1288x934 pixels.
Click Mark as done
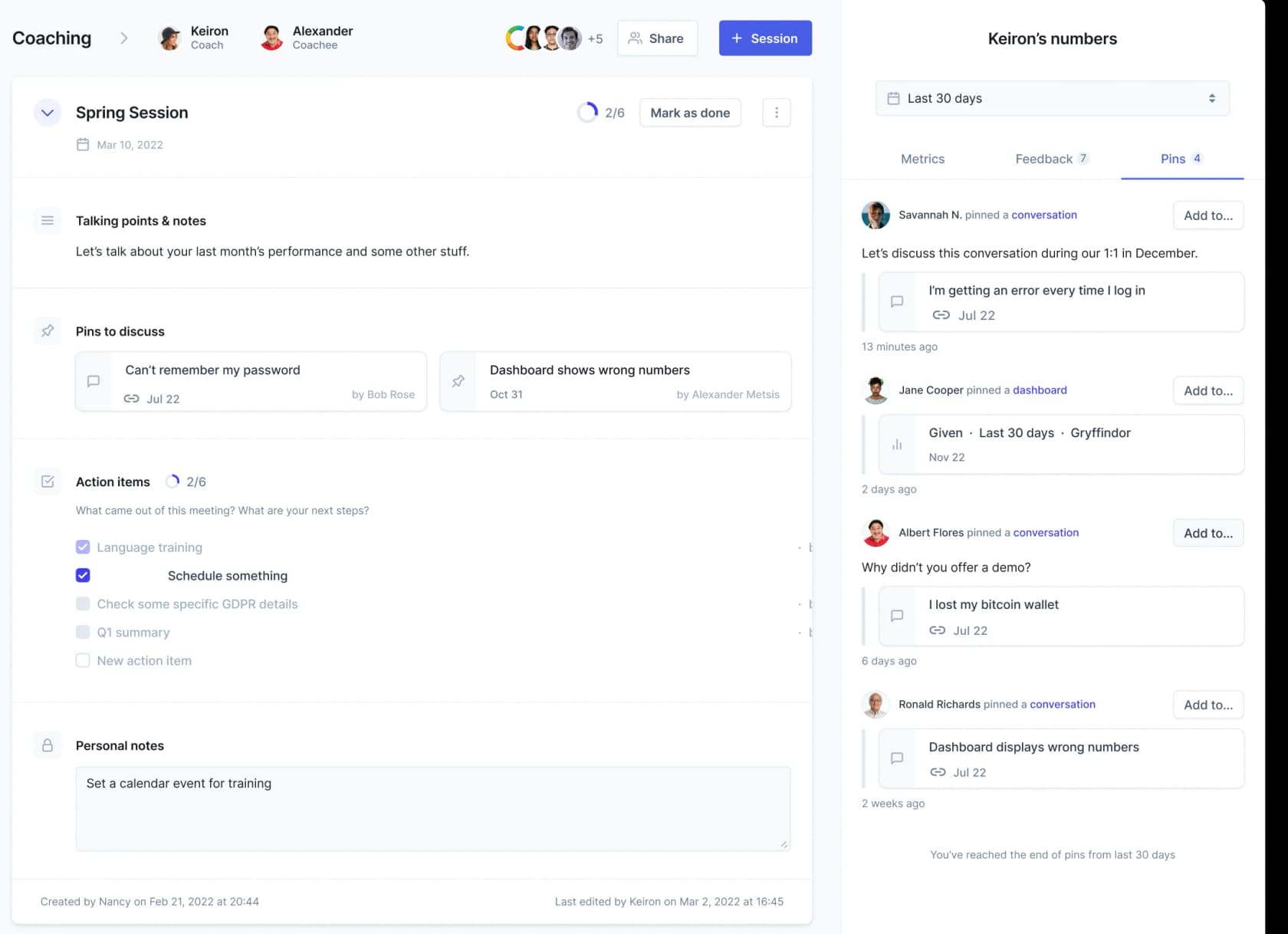click(690, 113)
